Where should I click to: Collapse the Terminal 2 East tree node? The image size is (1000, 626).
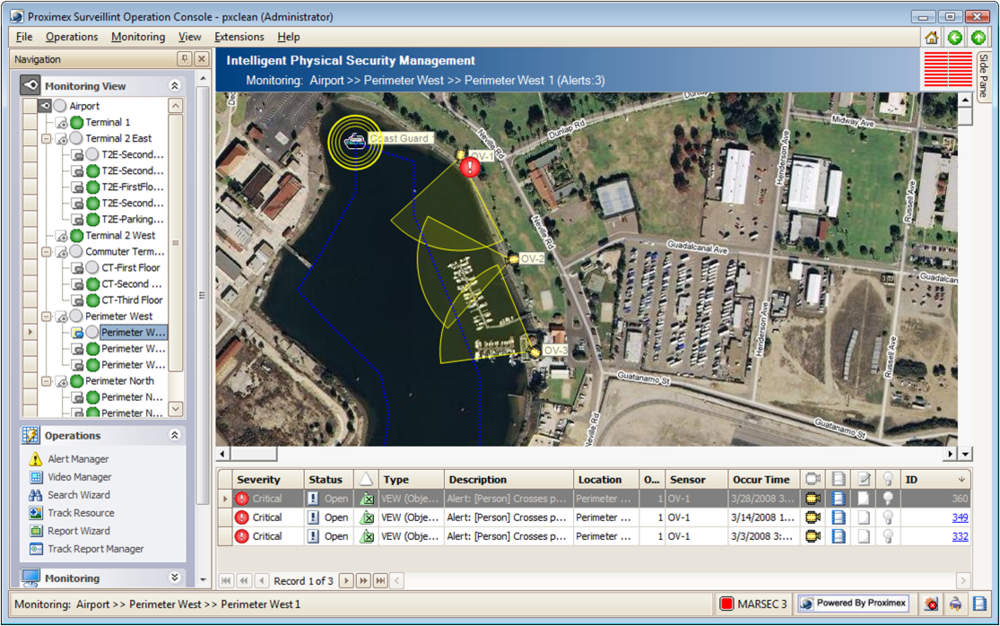(x=46, y=139)
